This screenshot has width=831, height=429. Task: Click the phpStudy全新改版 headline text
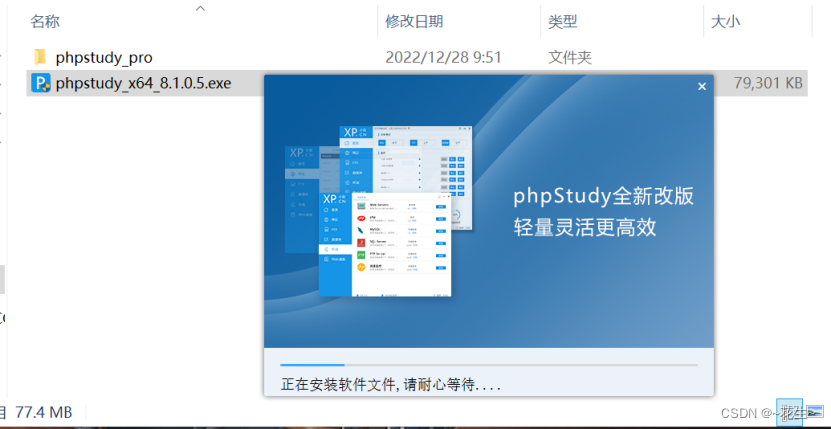click(603, 197)
